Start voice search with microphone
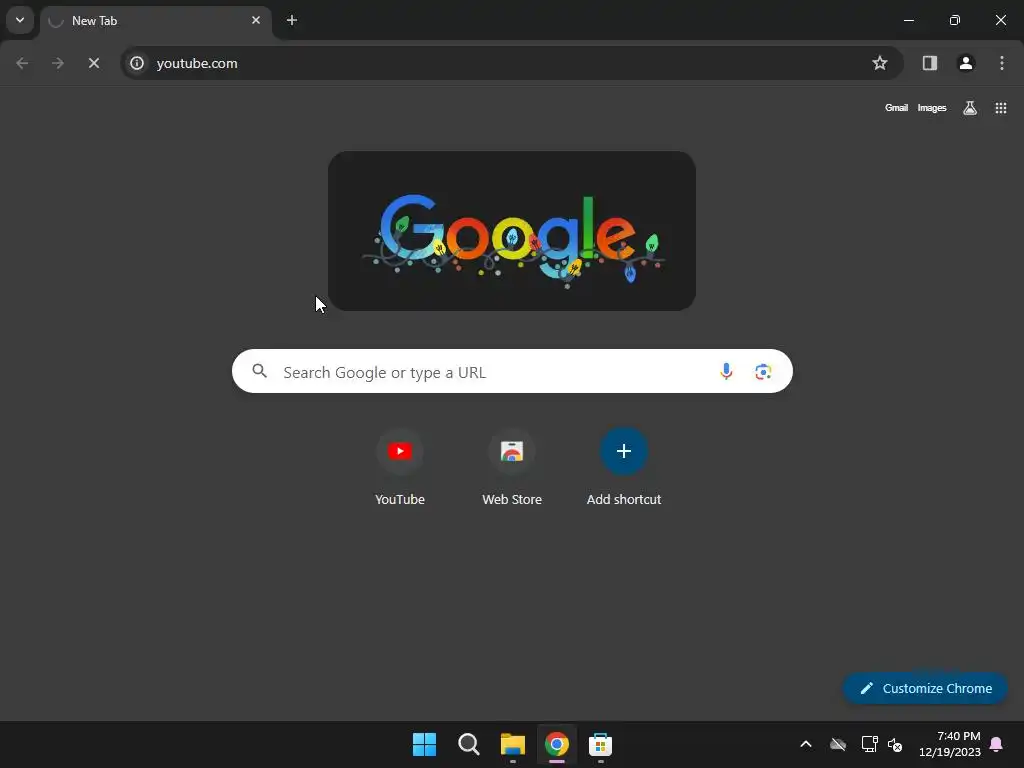This screenshot has height=768, width=1024. (726, 371)
